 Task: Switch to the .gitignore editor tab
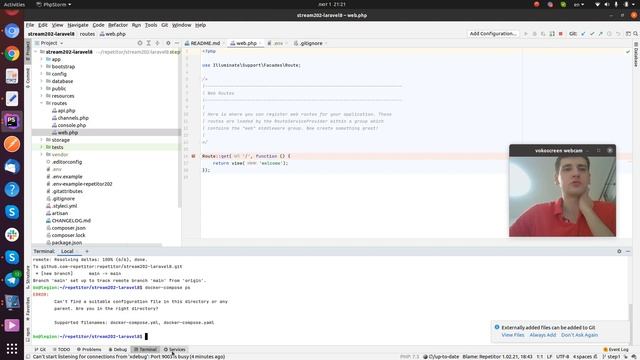311,43
